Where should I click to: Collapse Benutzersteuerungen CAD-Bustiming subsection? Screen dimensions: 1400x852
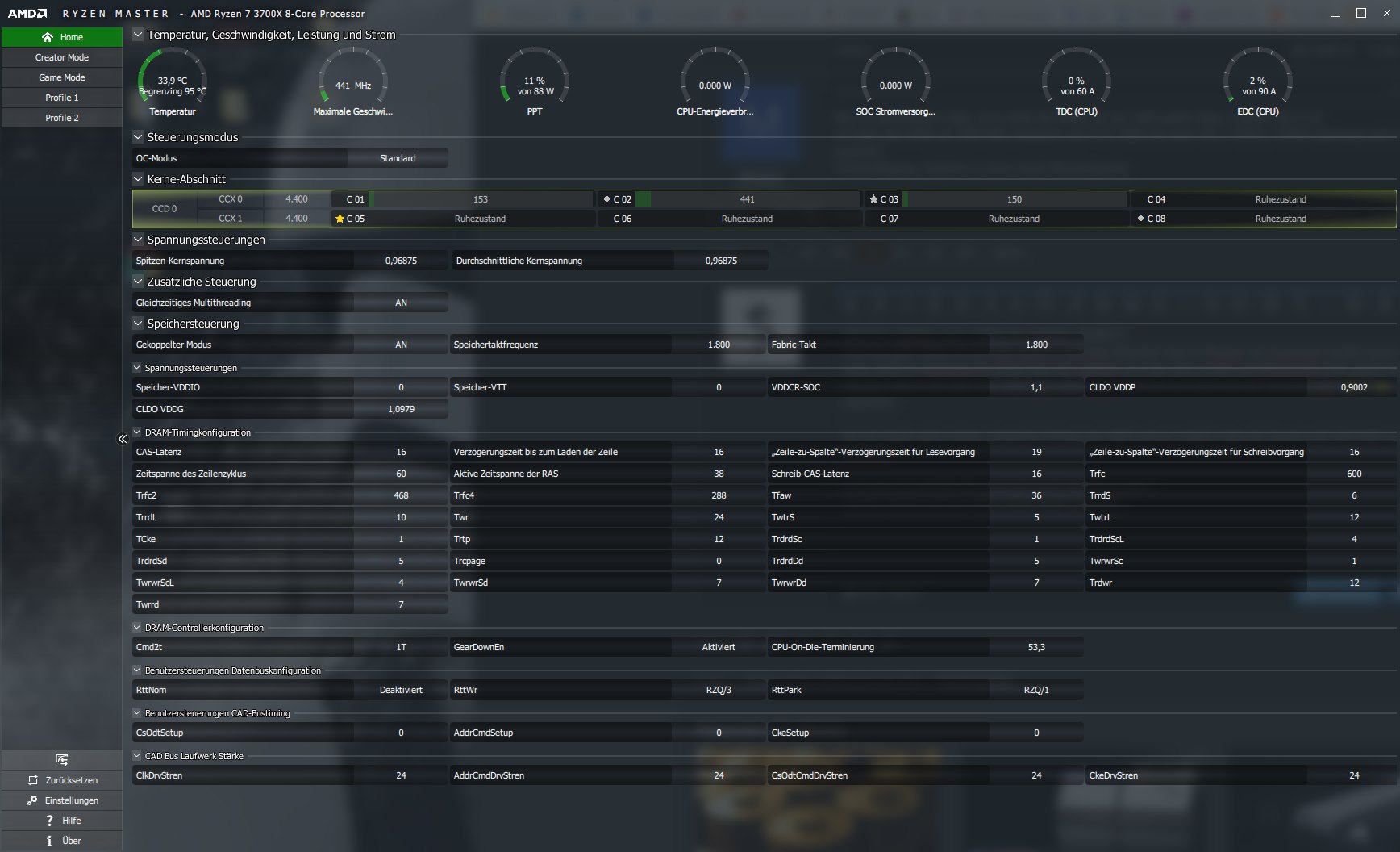[137, 713]
